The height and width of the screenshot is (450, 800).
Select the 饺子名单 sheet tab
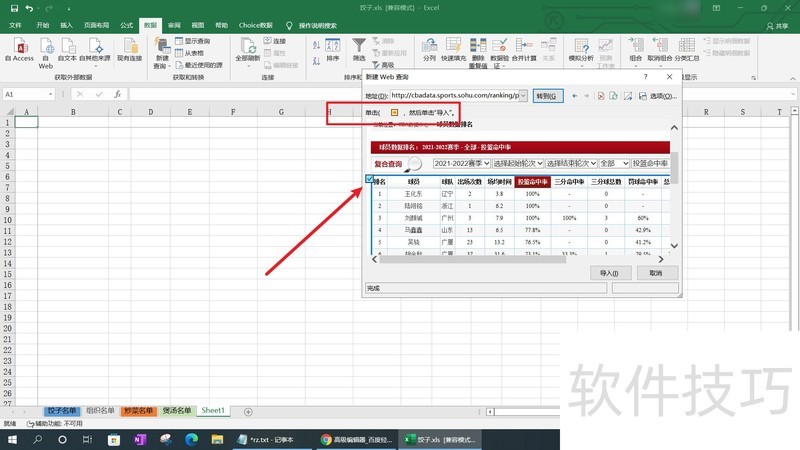pyautogui.click(x=62, y=411)
